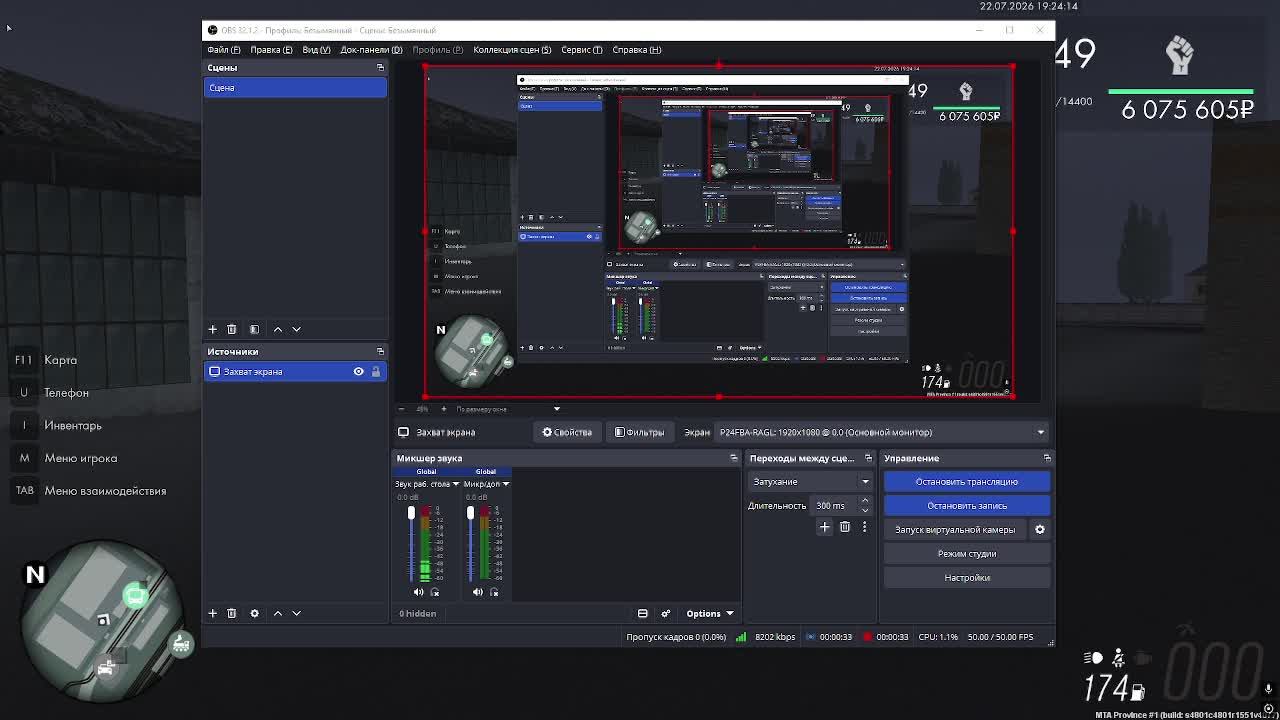Open Файл menu
This screenshot has width=1280, height=720.
(224, 50)
